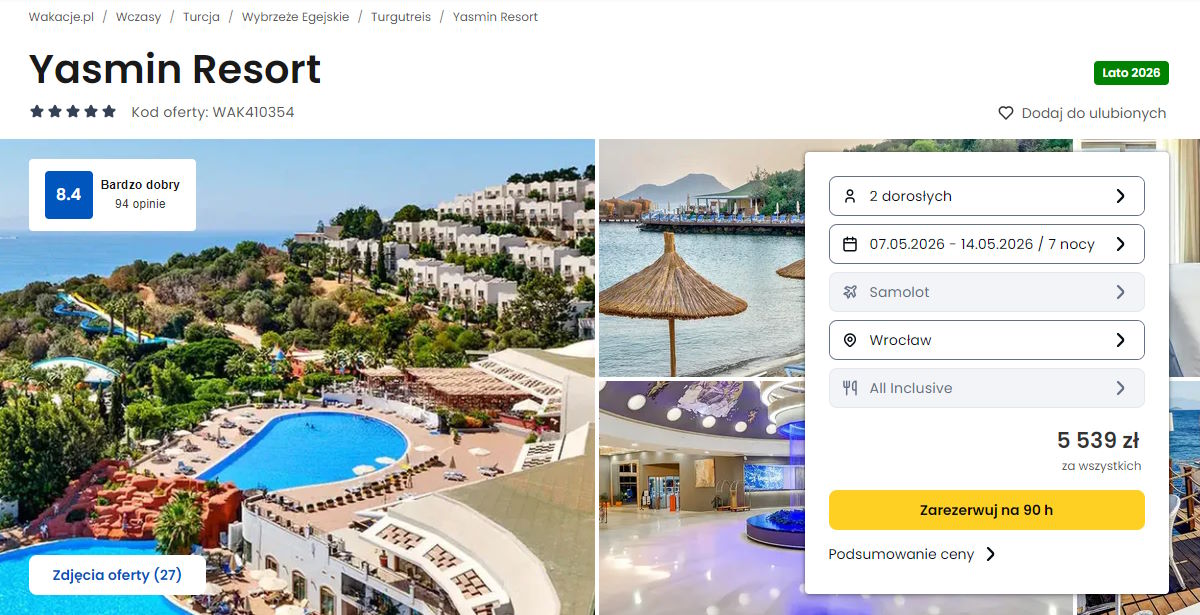The image size is (1200, 615).
Task: Click the cutlery icon beside All Inclusive
Action: coord(850,388)
